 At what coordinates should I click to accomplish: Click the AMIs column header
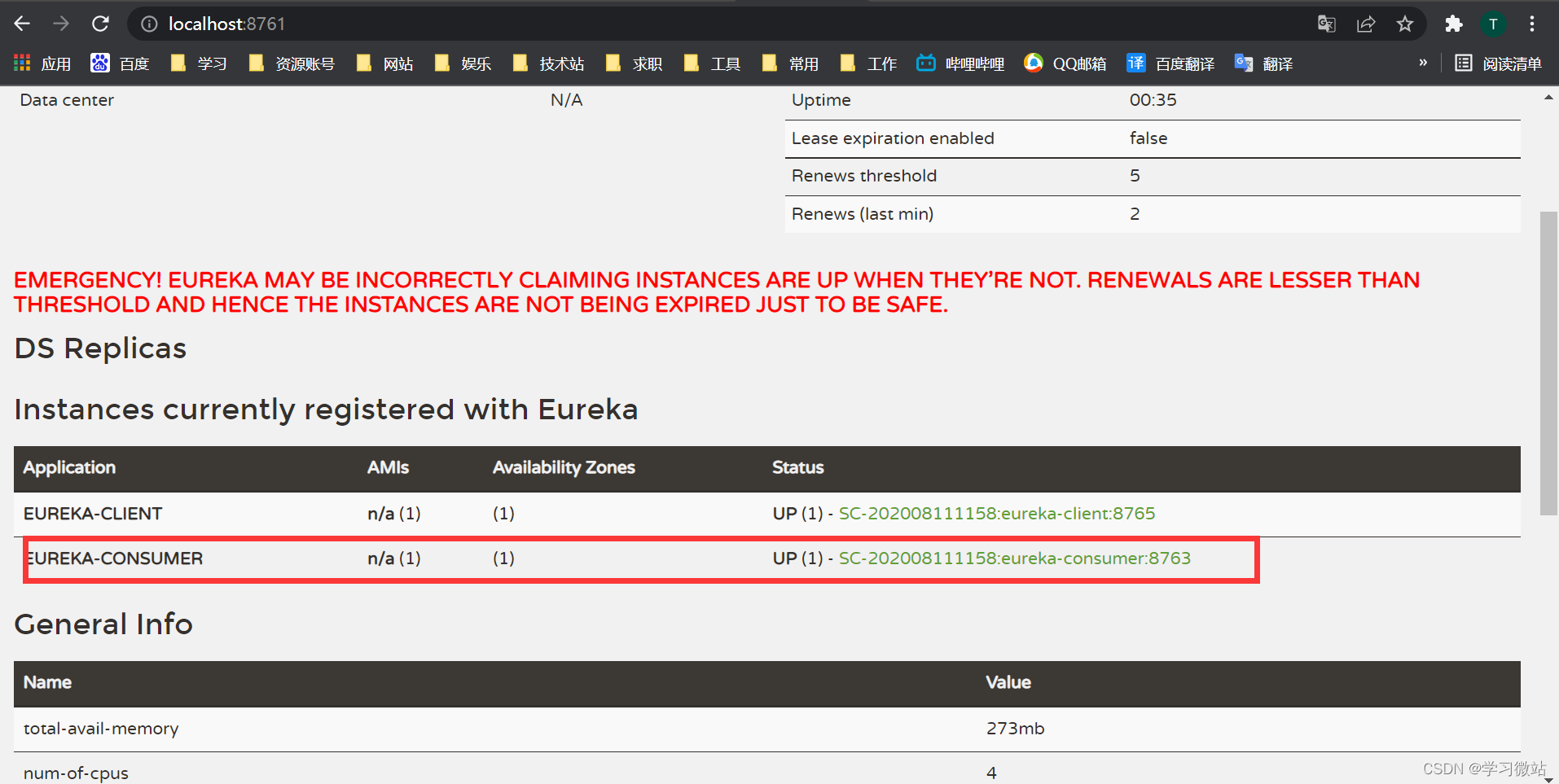pos(388,467)
